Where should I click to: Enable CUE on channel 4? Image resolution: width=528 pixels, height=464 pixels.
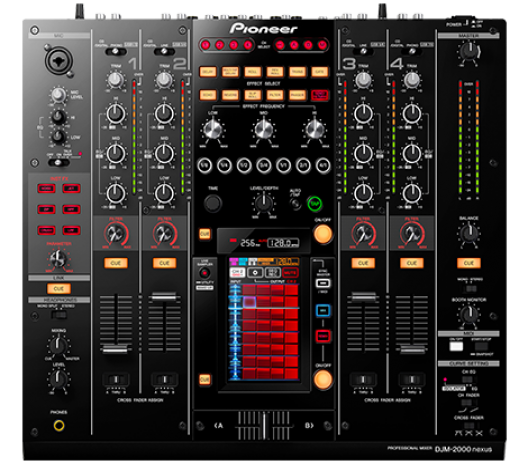tap(411, 263)
